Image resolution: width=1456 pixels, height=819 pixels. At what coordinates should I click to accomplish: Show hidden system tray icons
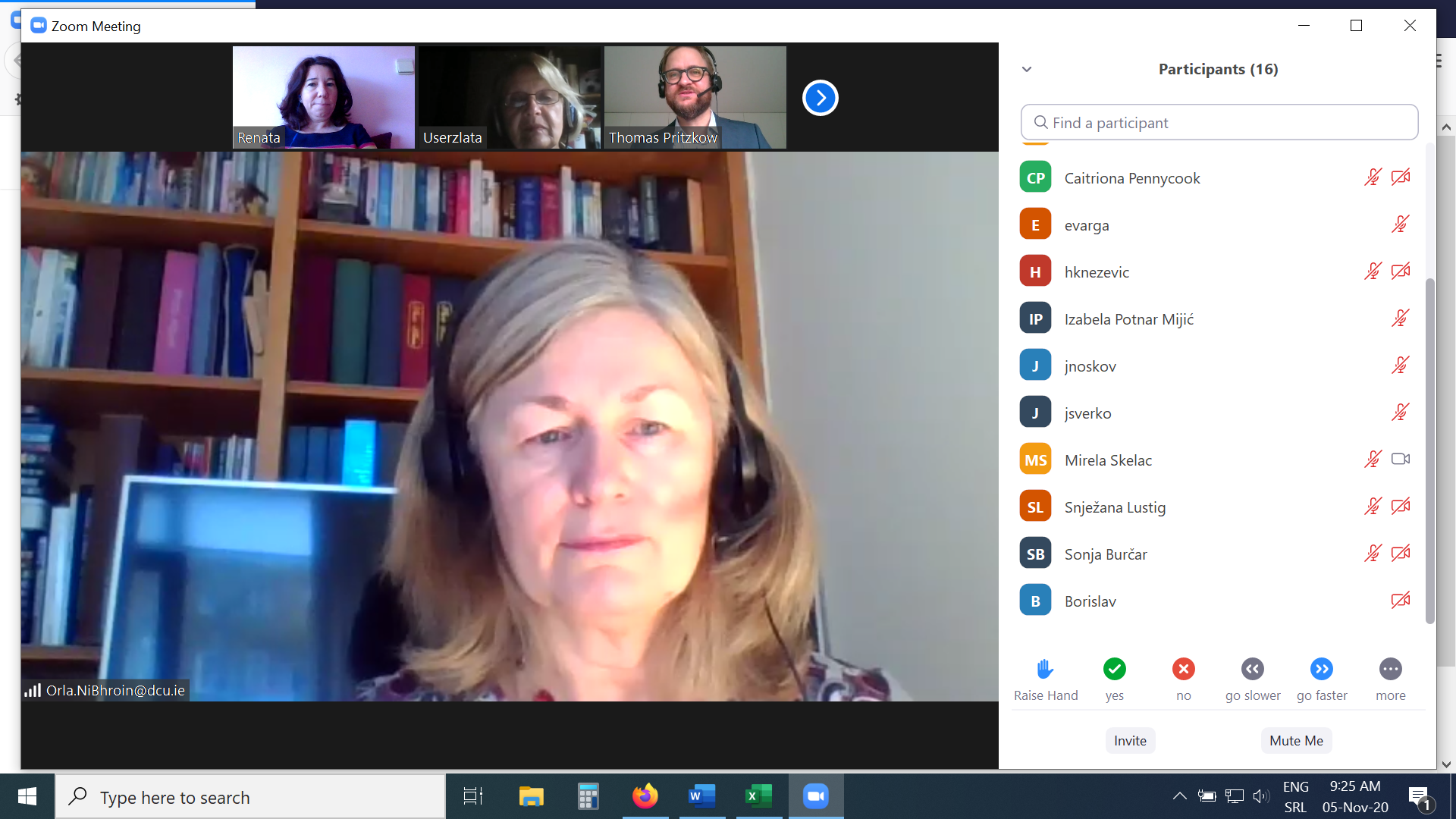[1179, 796]
